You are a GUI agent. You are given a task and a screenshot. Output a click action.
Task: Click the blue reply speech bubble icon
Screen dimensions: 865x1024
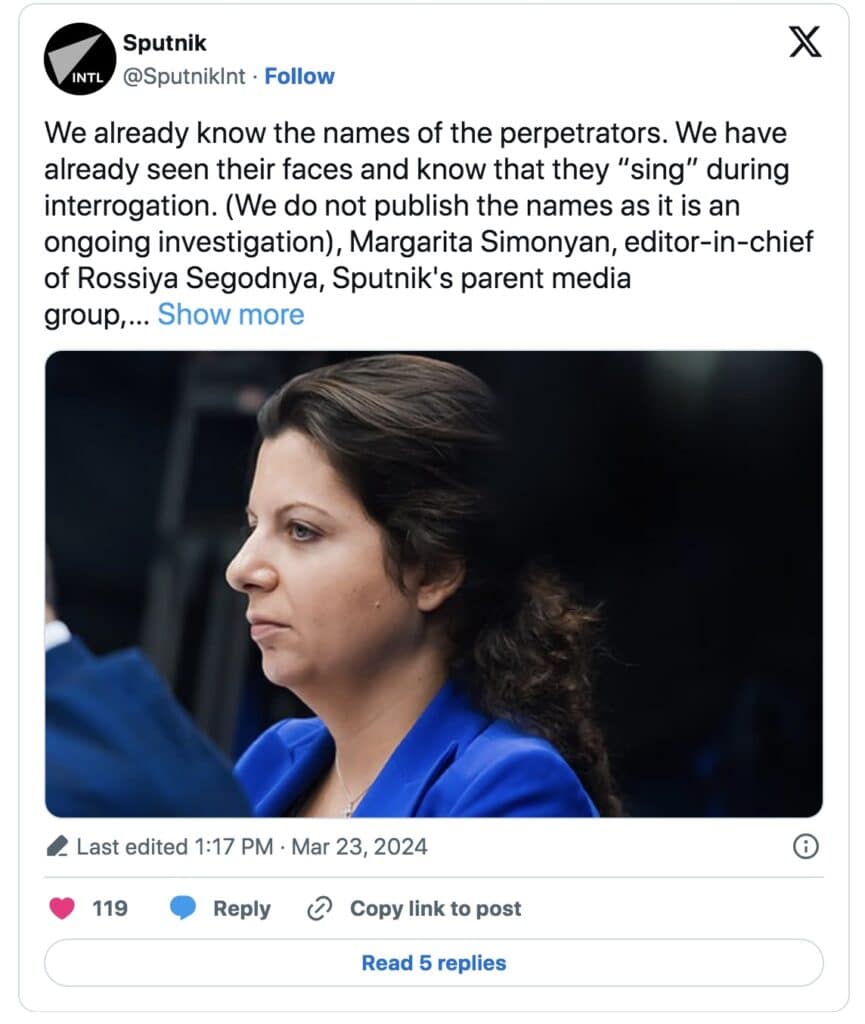pos(183,908)
